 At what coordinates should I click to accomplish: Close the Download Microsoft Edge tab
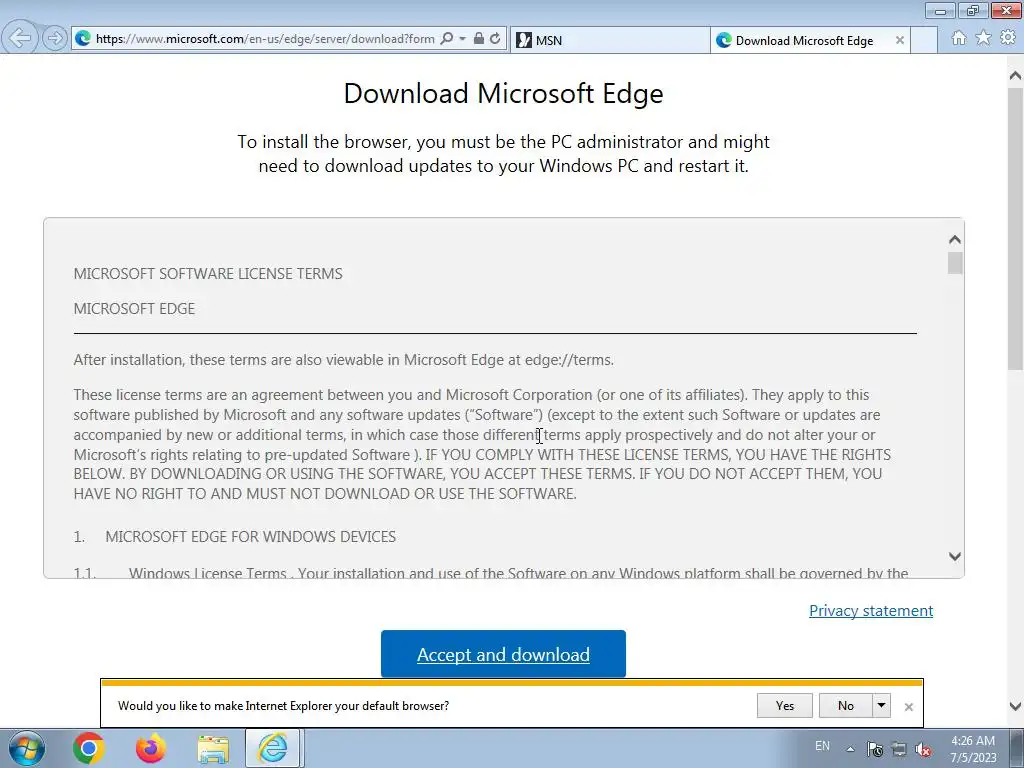(900, 40)
